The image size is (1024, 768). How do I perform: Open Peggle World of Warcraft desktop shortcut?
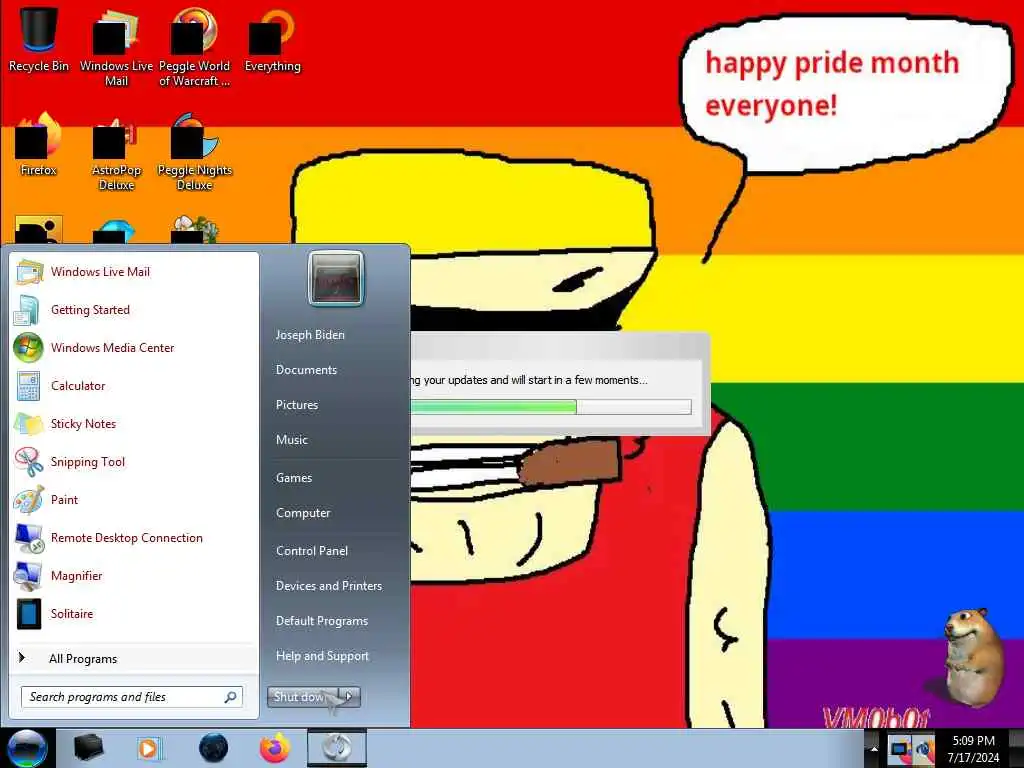pos(194,46)
